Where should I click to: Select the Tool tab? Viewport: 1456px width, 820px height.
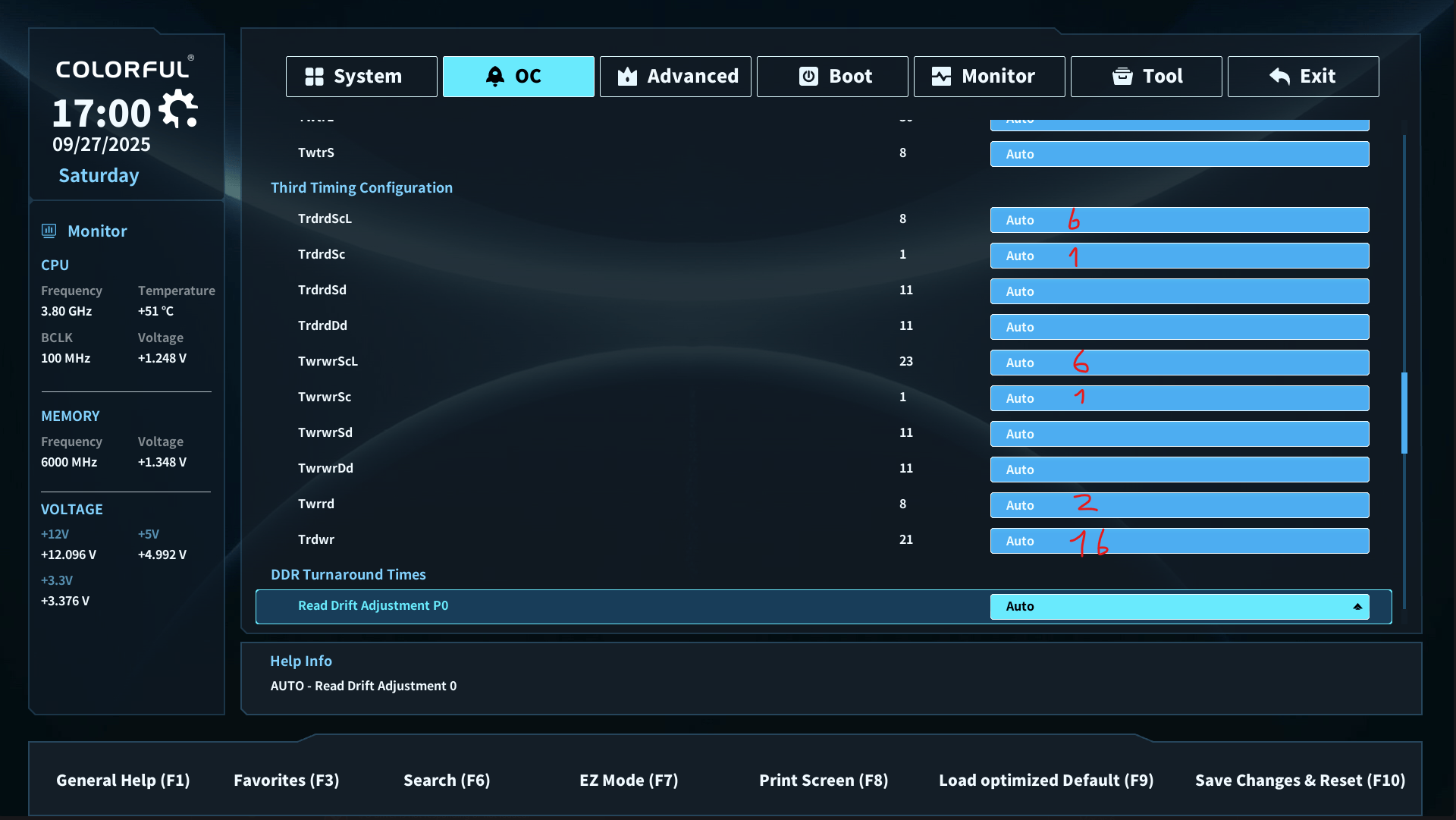click(1147, 77)
